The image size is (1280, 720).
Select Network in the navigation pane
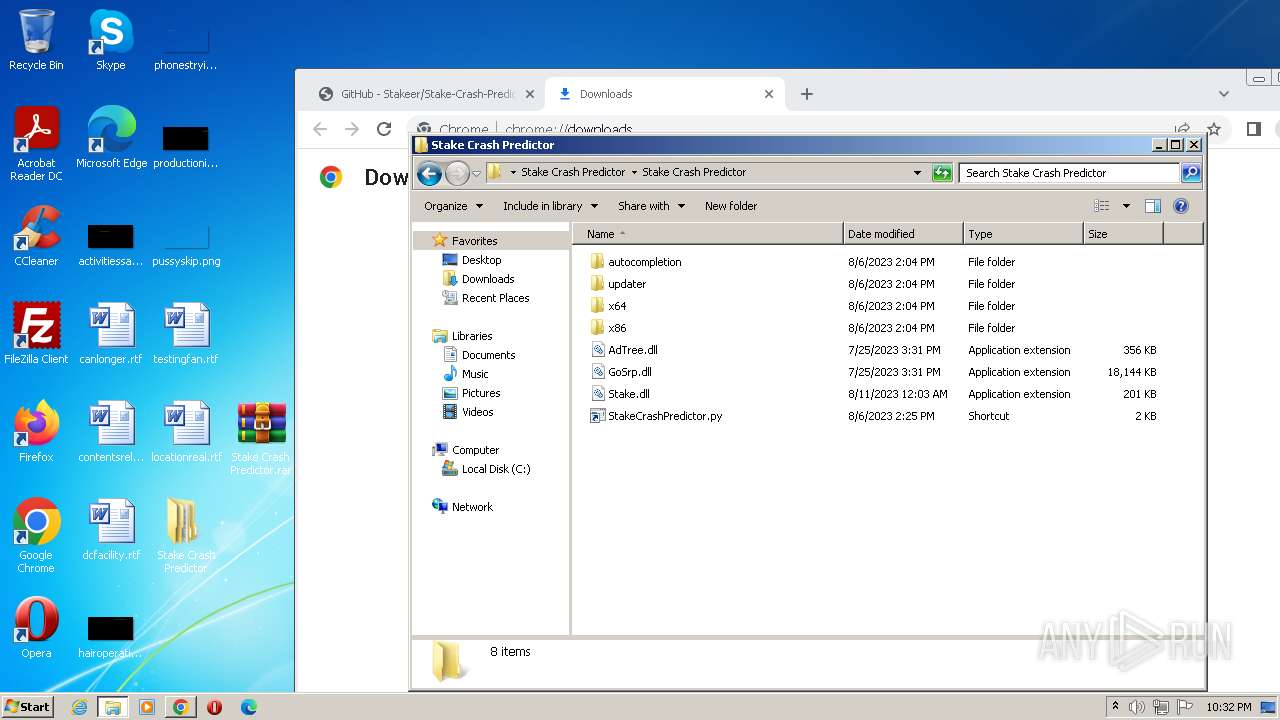[x=472, y=507]
